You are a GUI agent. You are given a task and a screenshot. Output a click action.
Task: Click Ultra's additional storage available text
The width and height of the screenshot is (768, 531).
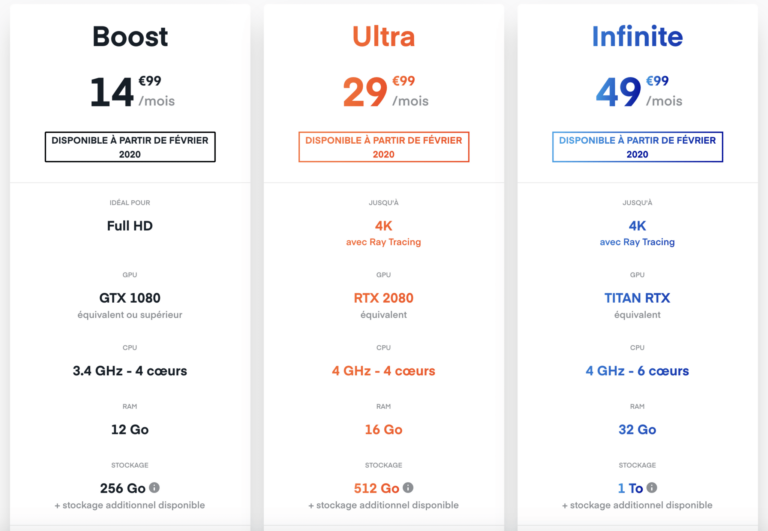click(384, 505)
